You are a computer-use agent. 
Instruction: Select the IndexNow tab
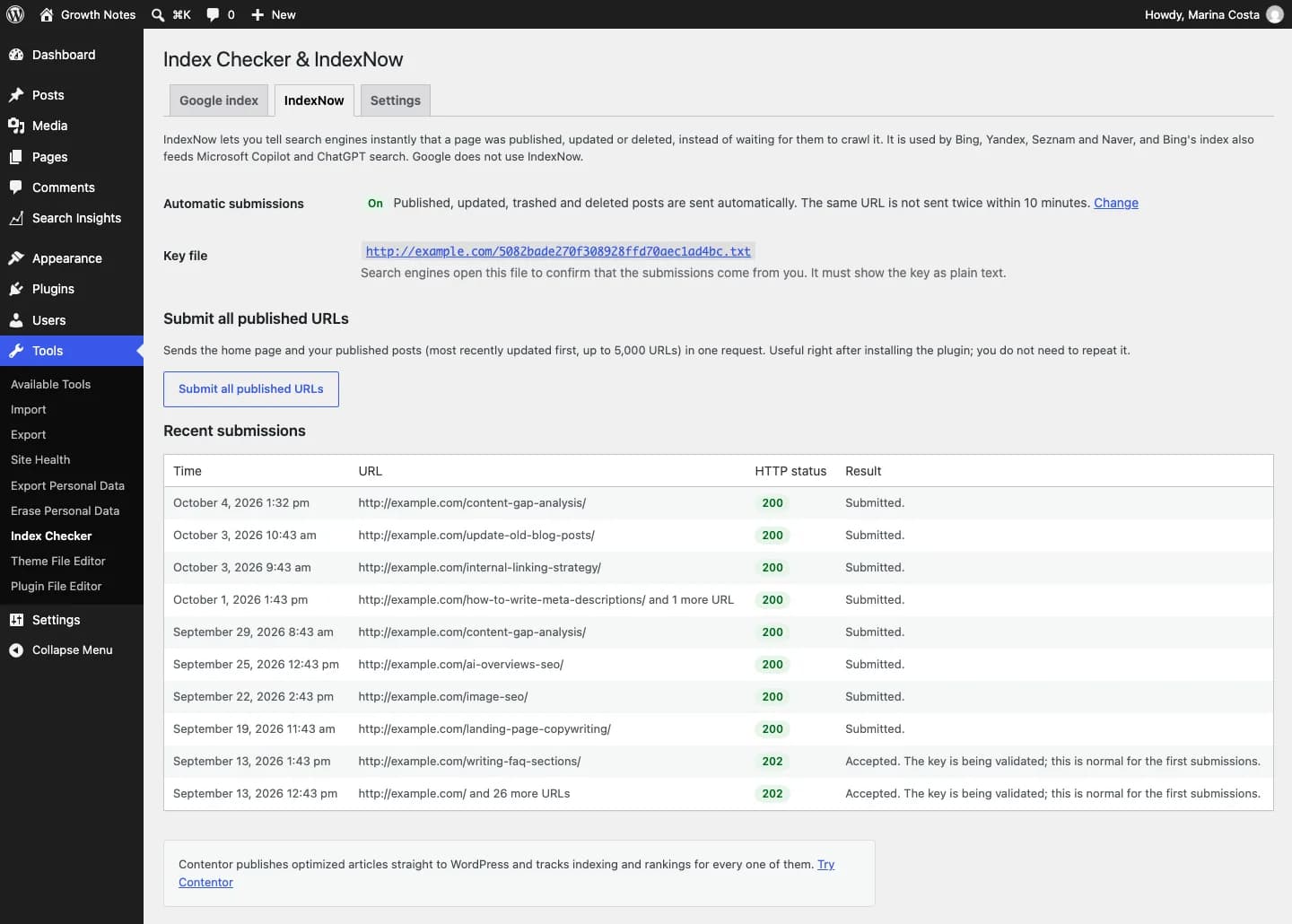(x=314, y=100)
